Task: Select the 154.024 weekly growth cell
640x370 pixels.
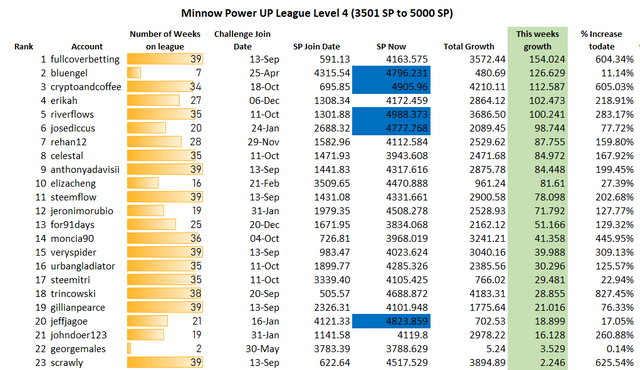Action: 547,59
